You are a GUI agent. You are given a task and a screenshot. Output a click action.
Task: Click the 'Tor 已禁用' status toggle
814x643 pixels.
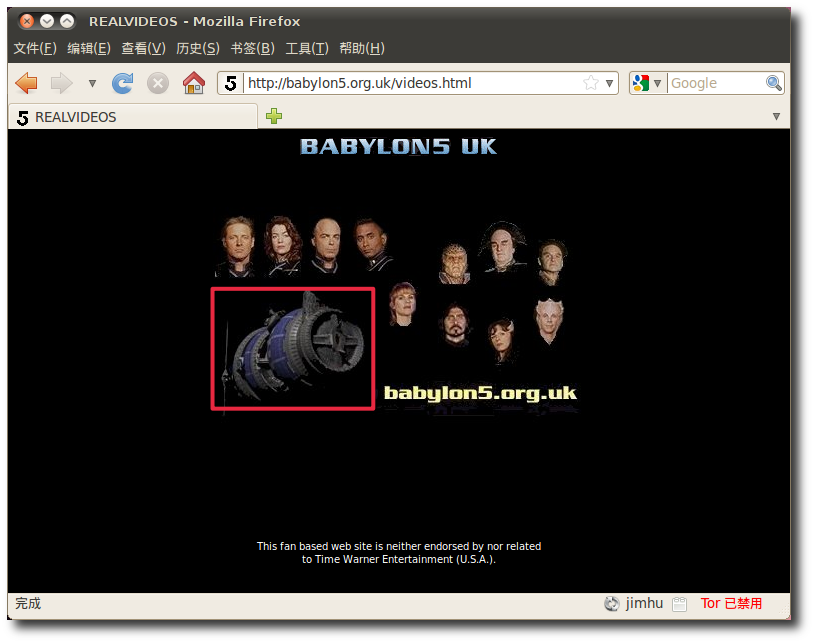click(731, 603)
